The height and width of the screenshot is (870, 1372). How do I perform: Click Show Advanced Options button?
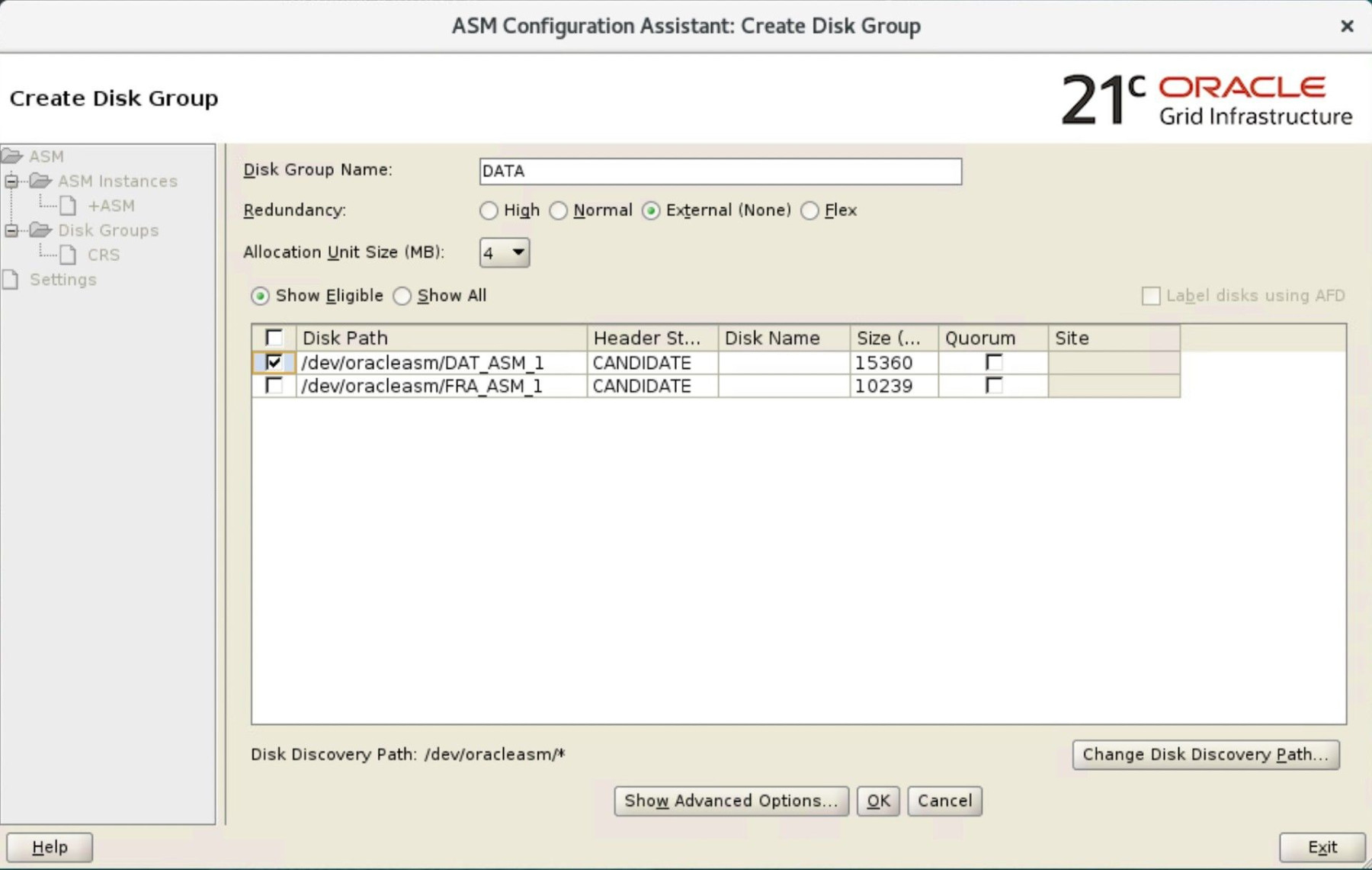(731, 801)
